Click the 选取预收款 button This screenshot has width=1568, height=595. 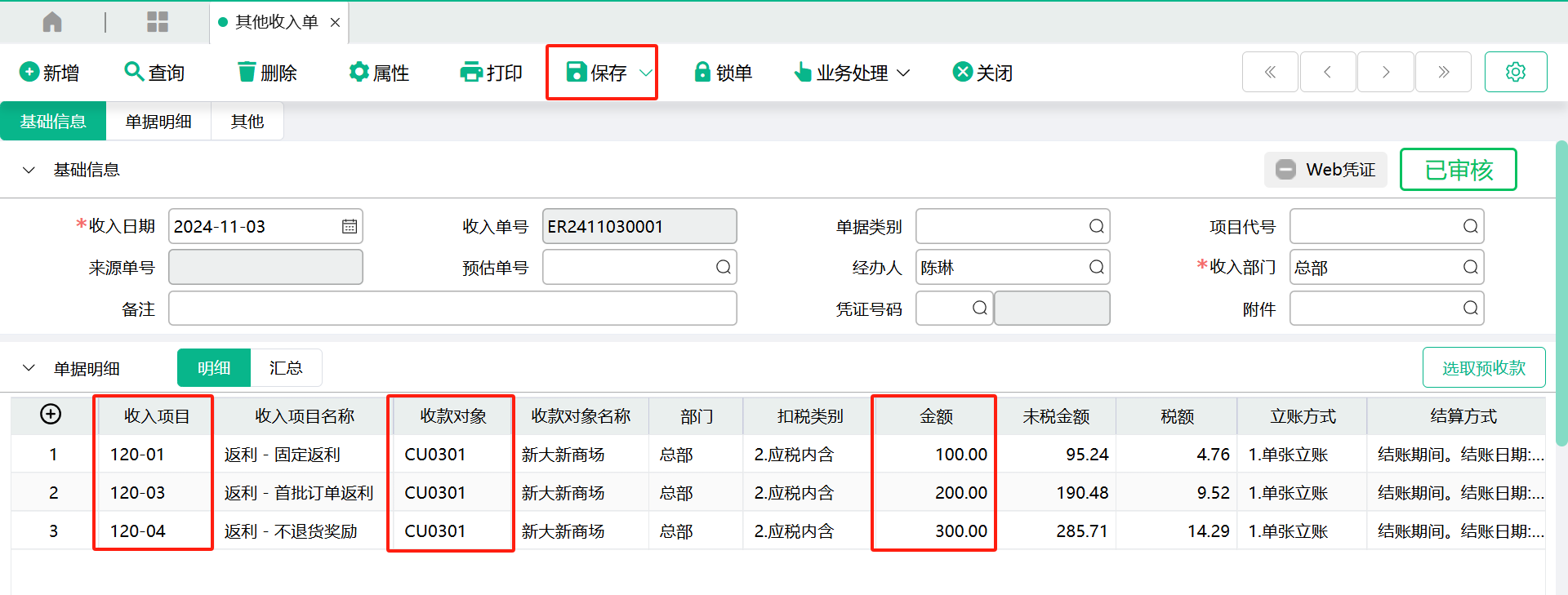pos(1483,368)
